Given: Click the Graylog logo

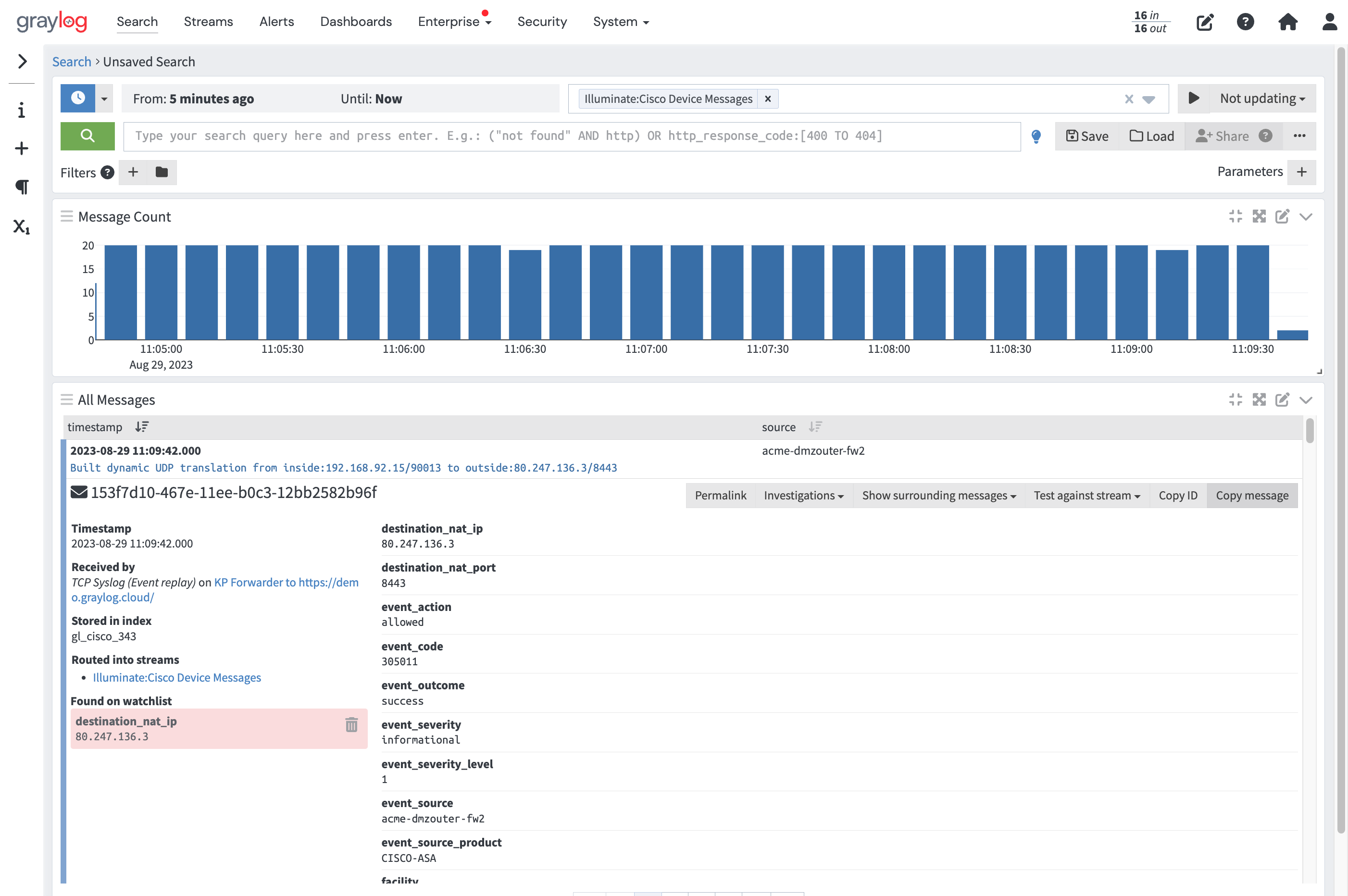Looking at the screenshot, I should [x=51, y=22].
